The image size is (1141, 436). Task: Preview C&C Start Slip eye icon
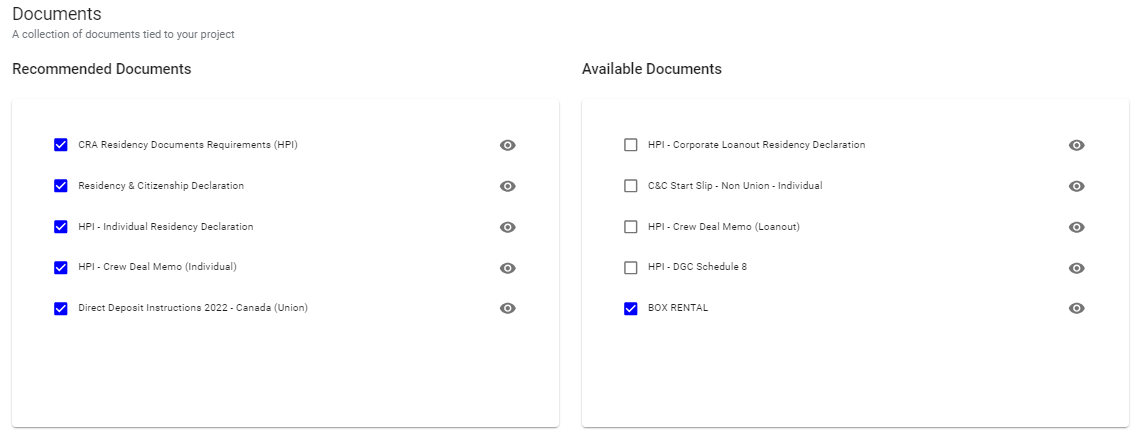[1077, 186]
